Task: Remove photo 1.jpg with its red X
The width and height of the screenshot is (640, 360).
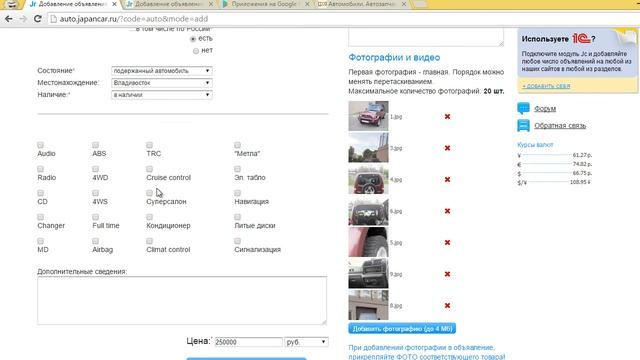Action: [x=447, y=117]
